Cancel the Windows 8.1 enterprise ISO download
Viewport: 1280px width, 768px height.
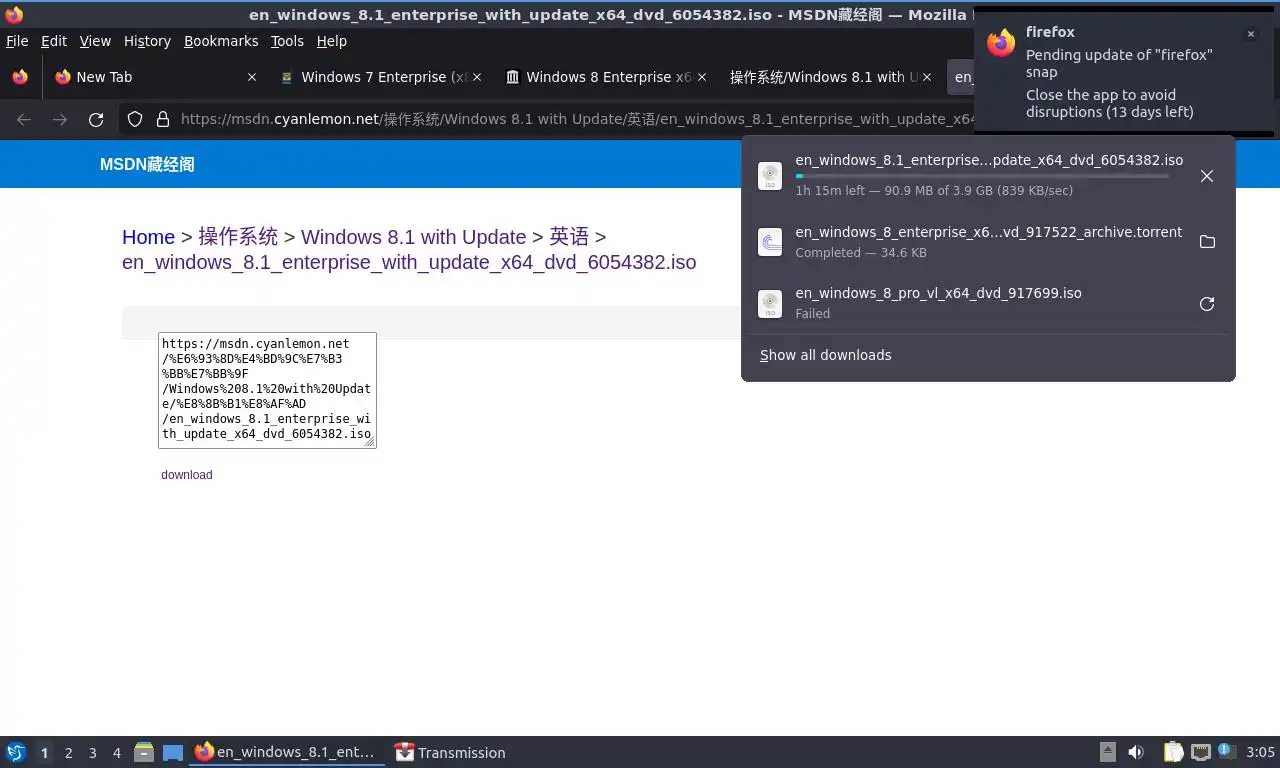tap(1207, 176)
